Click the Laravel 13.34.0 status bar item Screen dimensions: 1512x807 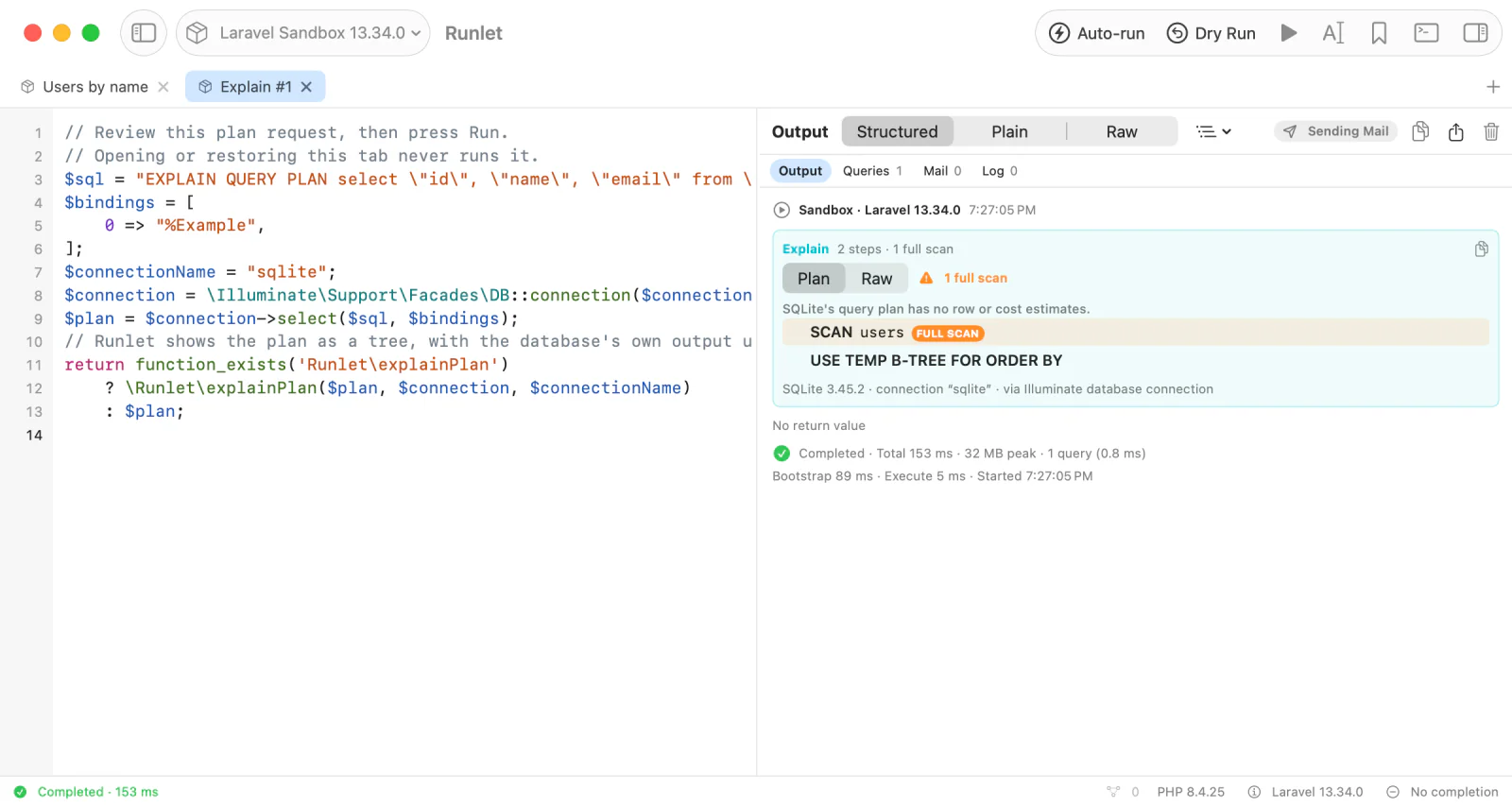[x=1306, y=792]
